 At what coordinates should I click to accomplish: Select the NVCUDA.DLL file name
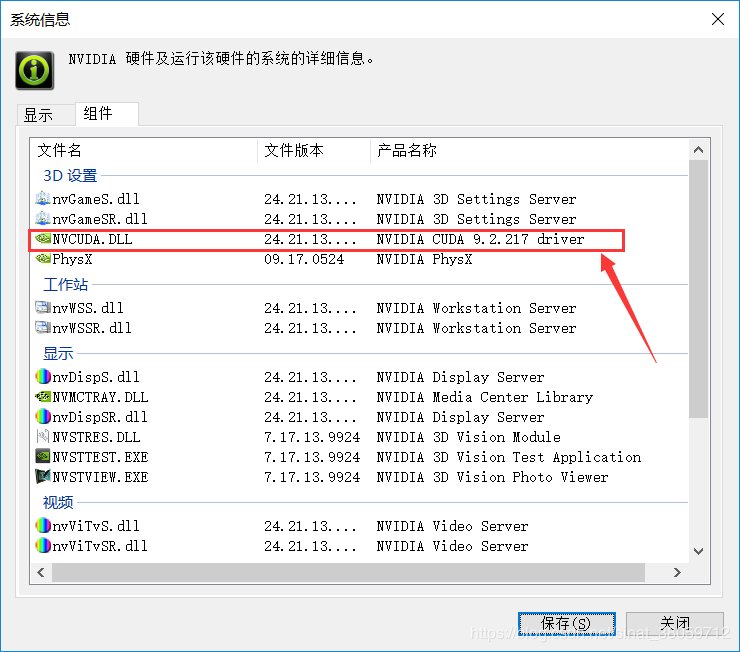pyautogui.click(x=92, y=239)
